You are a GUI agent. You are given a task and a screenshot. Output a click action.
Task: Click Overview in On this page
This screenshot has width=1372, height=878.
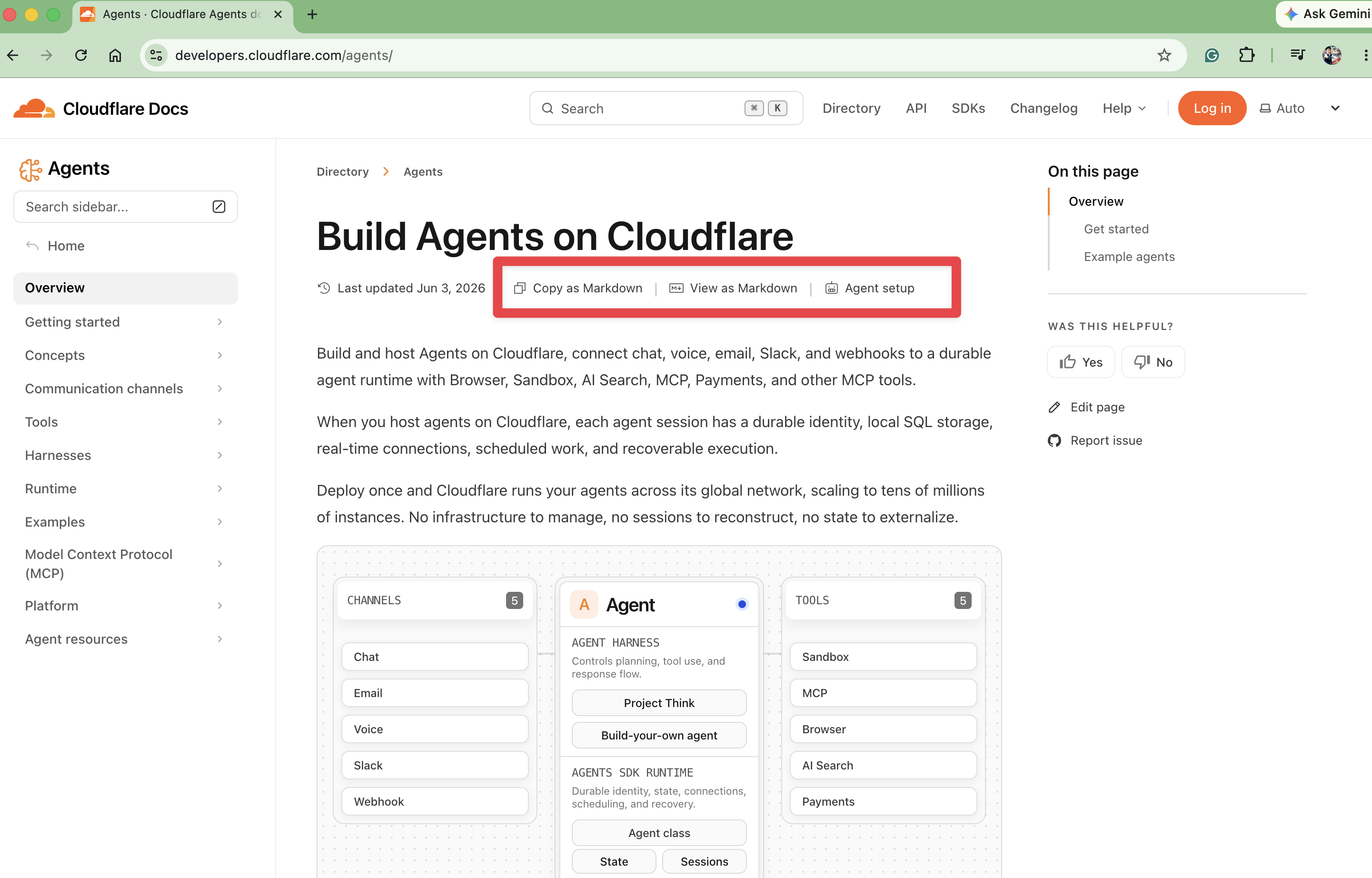click(1095, 201)
